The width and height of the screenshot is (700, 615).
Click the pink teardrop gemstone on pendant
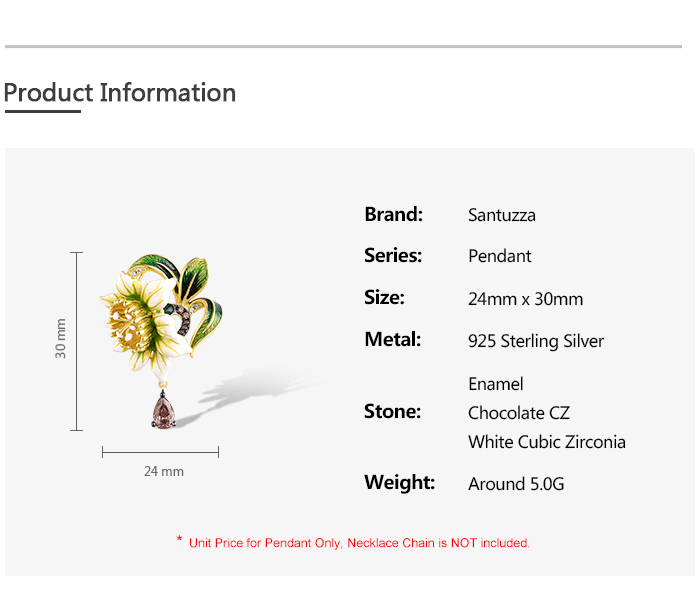(x=164, y=411)
